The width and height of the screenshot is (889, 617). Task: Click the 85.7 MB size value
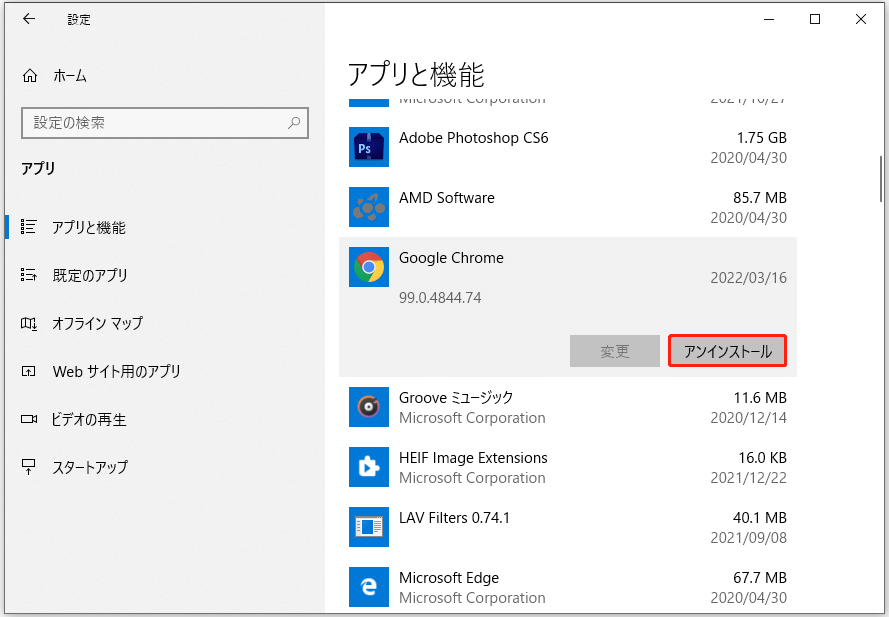(x=760, y=198)
